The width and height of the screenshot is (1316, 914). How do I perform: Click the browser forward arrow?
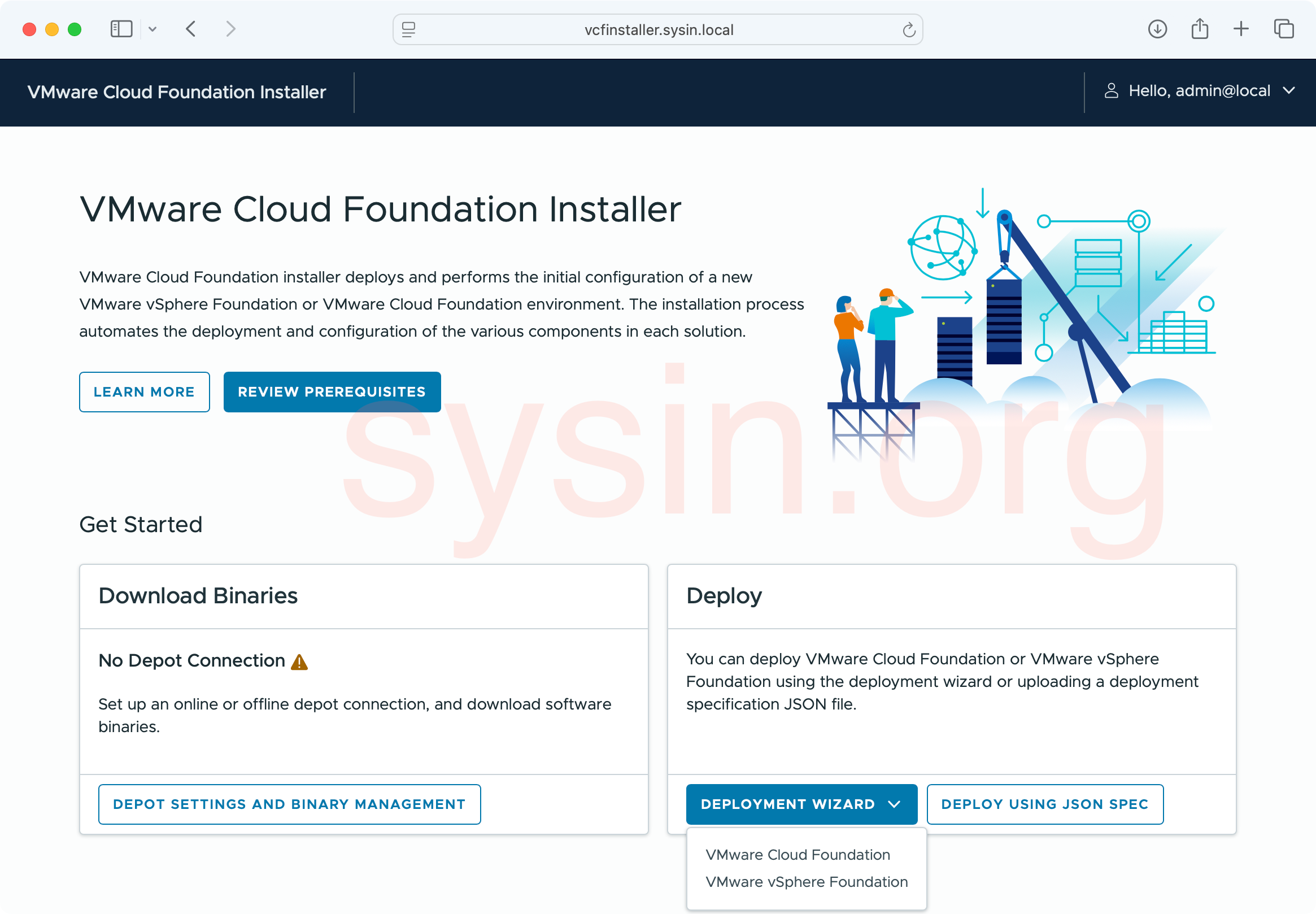230,29
